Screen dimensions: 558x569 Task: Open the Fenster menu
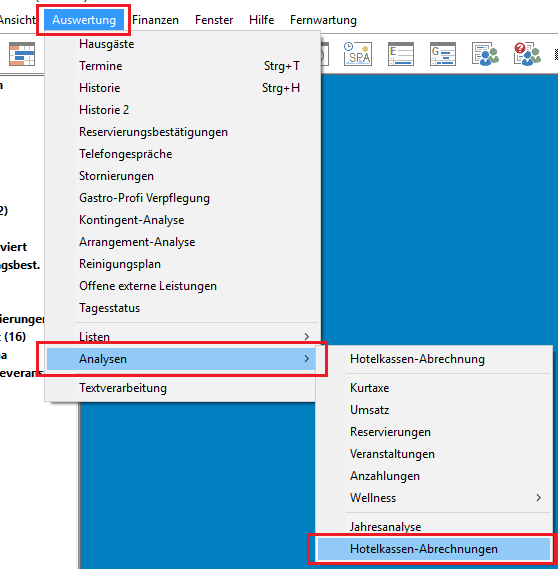click(x=214, y=20)
